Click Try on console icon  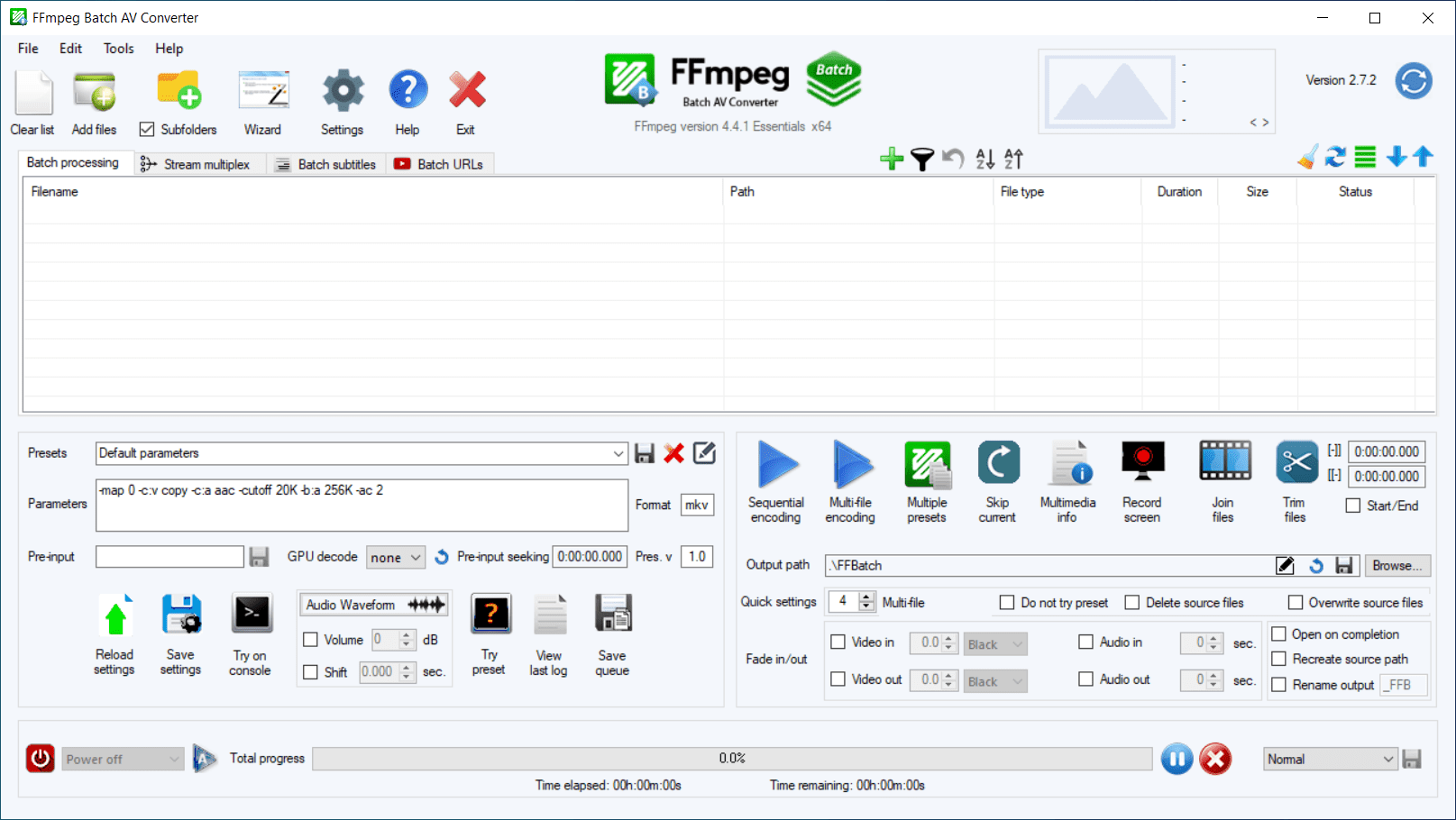252,615
